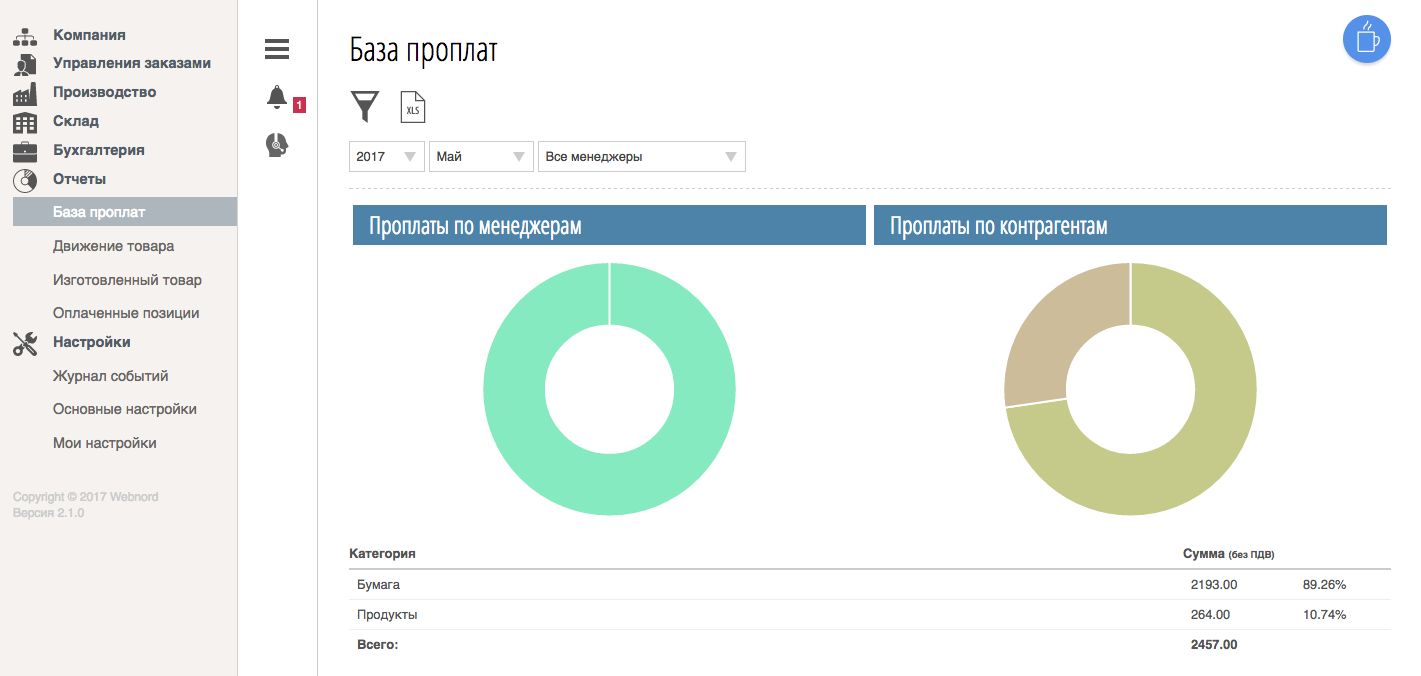Click the hamburger menu icon
Image resolution: width=1421 pixels, height=676 pixels.
(x=277, y=49)
